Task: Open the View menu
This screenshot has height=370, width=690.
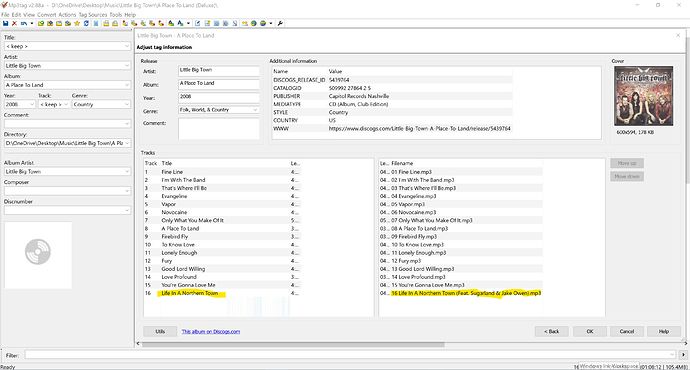Action: (29, 15)
